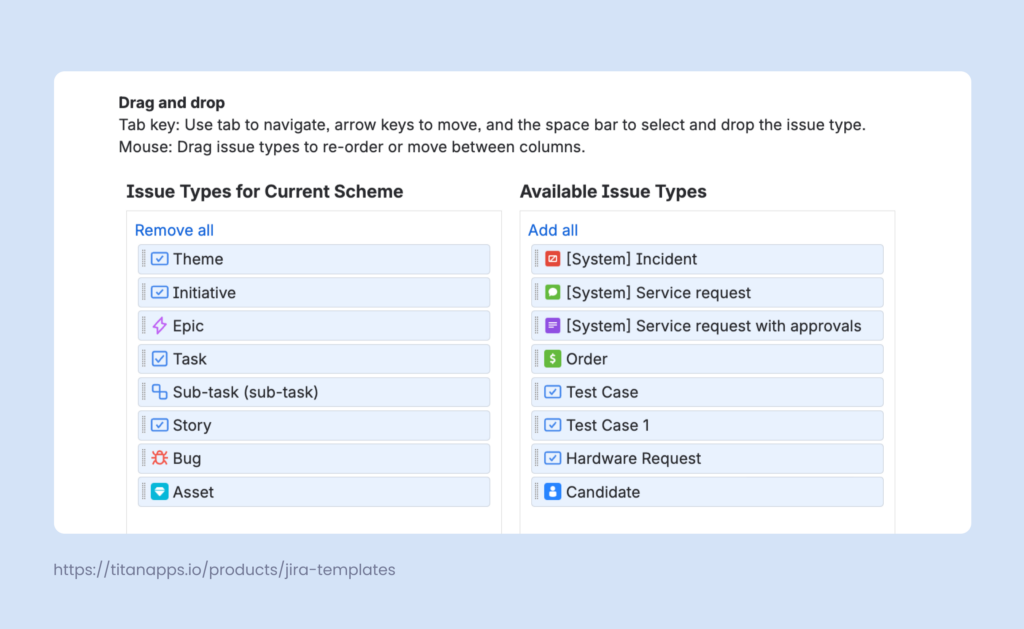Select the Task issue type row

[x=313, y=358]
